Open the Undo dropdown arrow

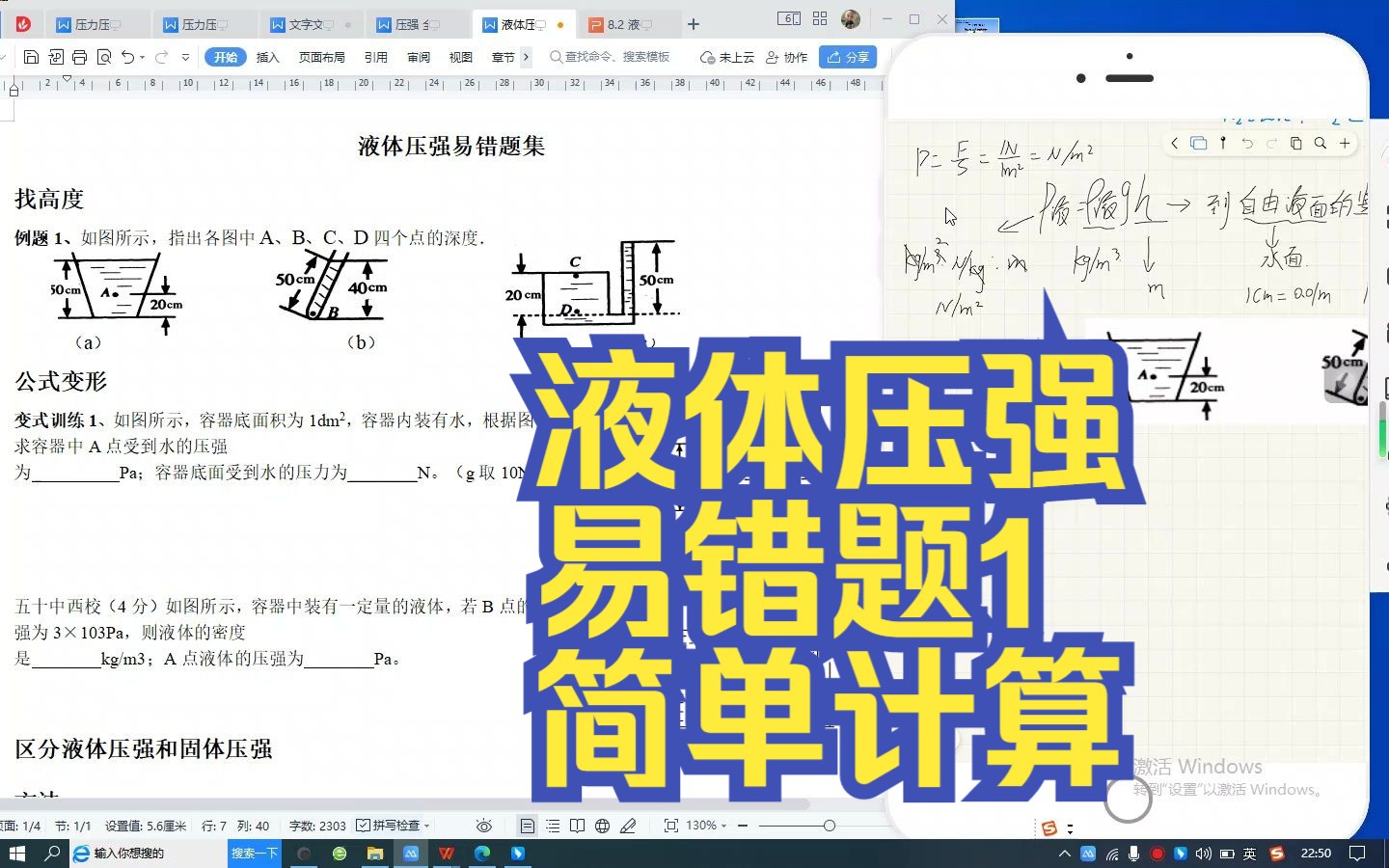[x=143, y=57]
